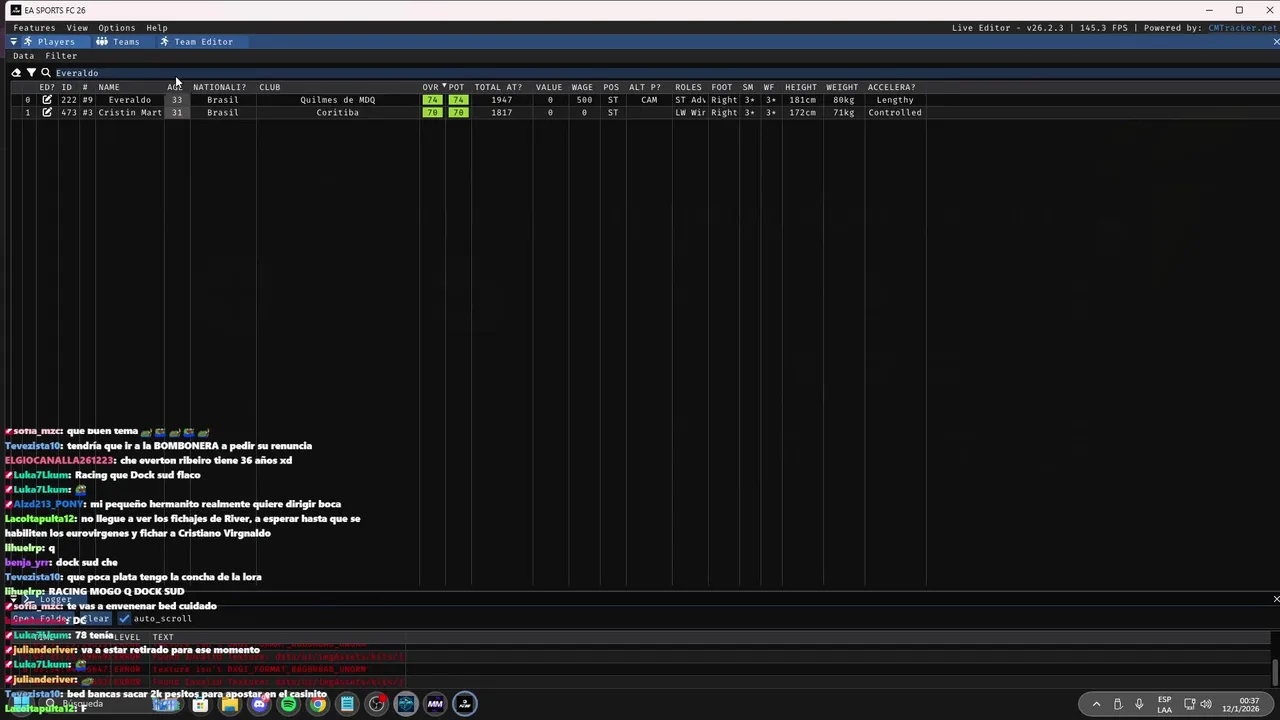Collapse the Logger panel triangle
The height and width of the screenshot is (720, 1280).
13,599
